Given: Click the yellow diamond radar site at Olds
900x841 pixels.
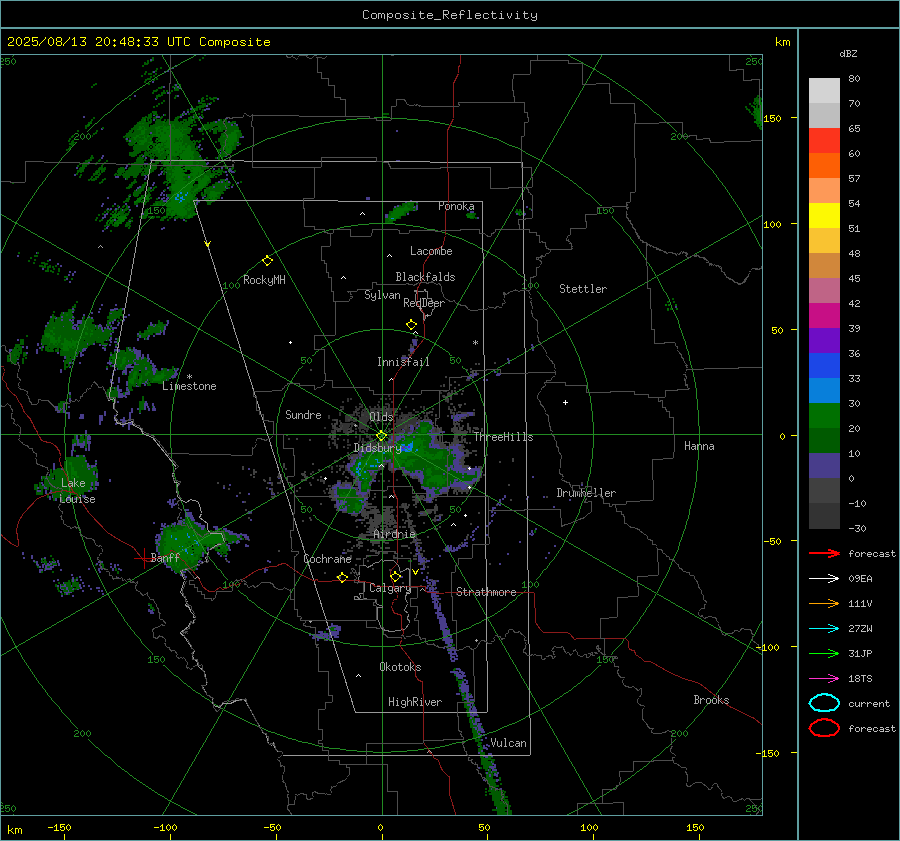Looking at the screenshot, I should [381, 436].
